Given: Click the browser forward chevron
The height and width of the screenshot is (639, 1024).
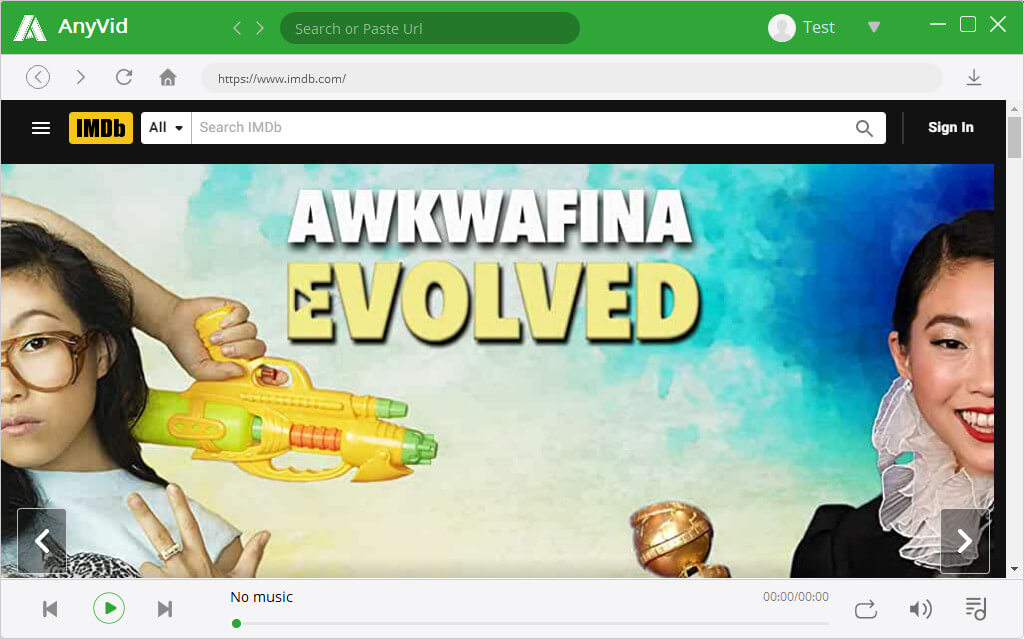Looking at the screenshot, I should [80, 77].
